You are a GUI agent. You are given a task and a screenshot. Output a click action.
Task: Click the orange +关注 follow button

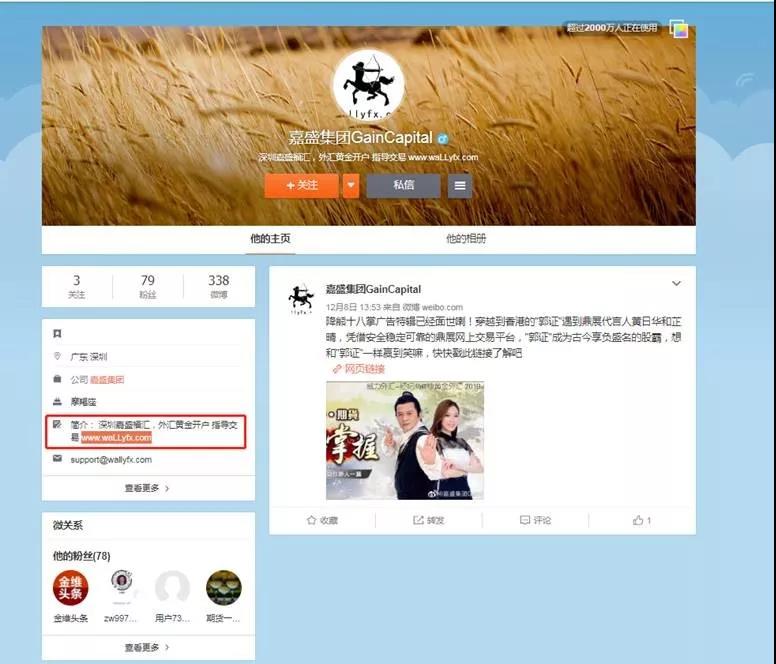302,186
